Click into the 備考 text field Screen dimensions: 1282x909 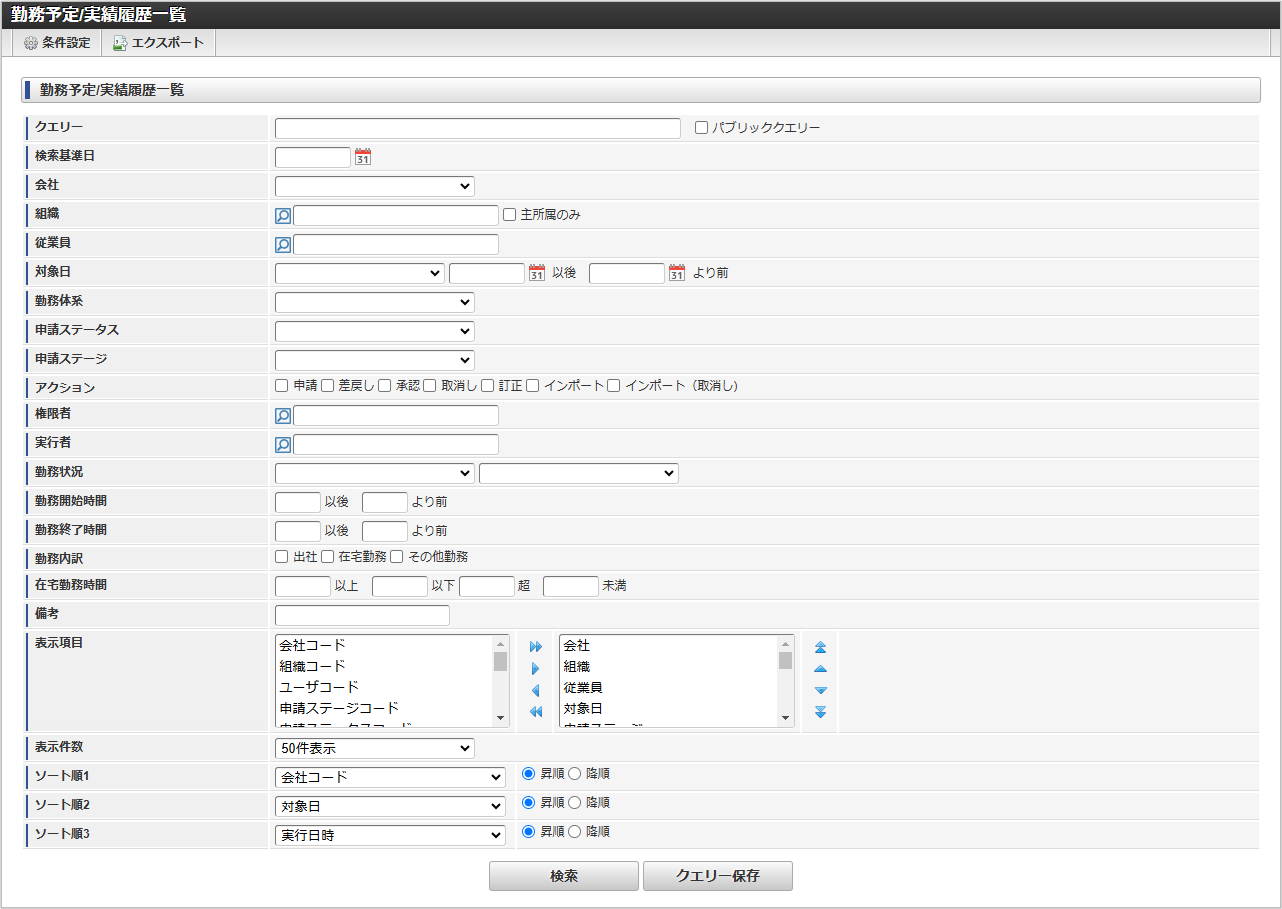click(x=362, y=615)
